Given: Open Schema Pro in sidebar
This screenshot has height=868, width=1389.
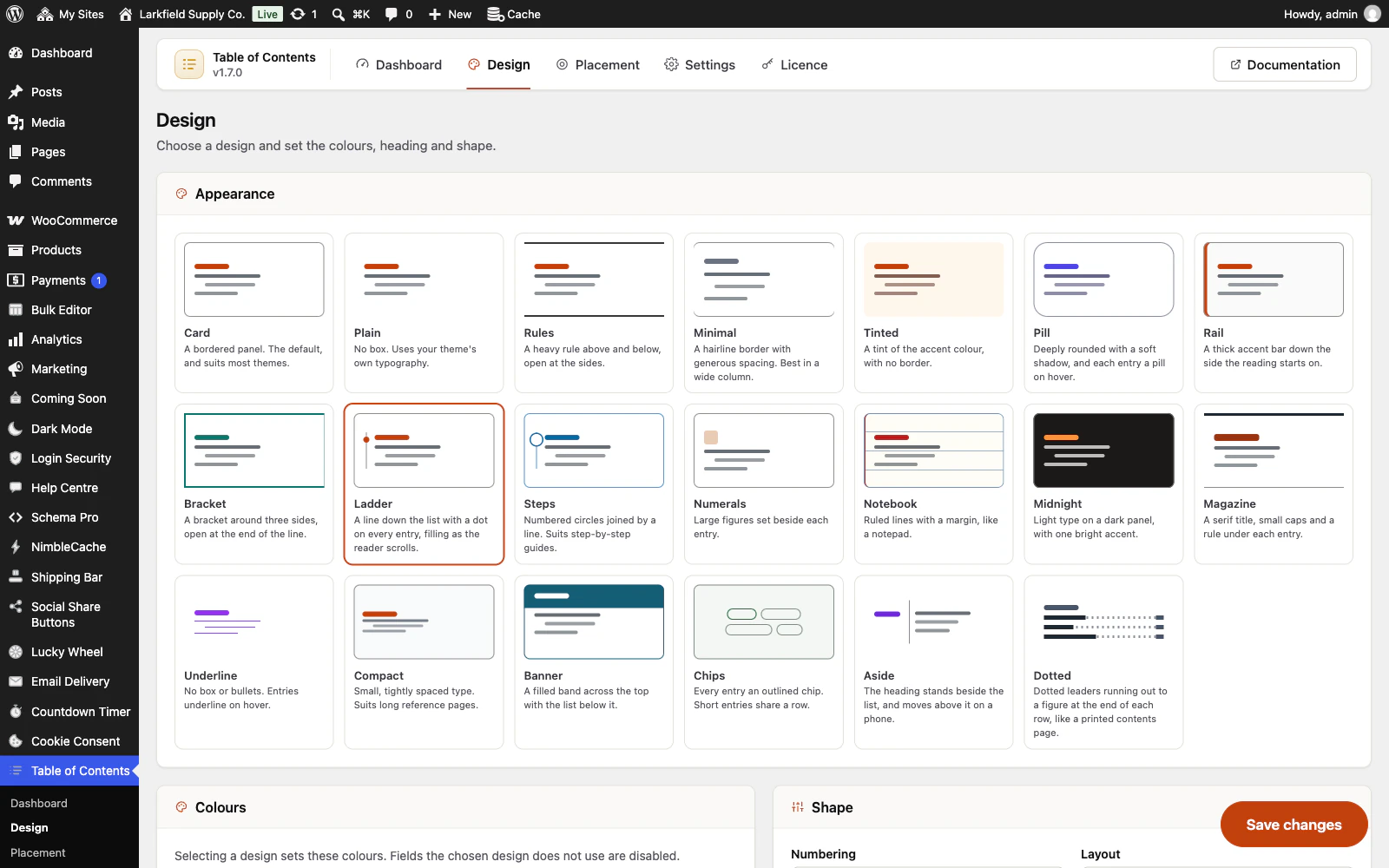Looking at the screenshot, I should coord(69,517).
